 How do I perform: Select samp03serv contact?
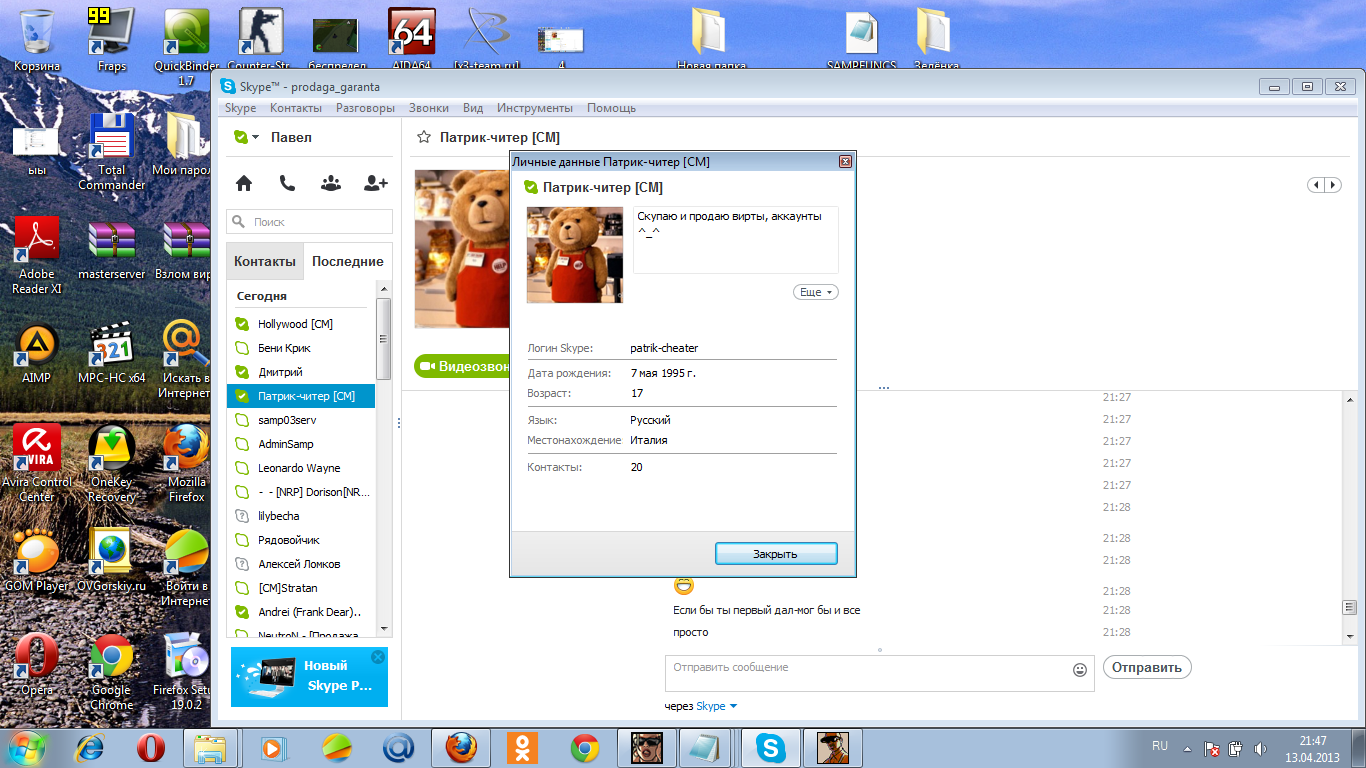301,420
